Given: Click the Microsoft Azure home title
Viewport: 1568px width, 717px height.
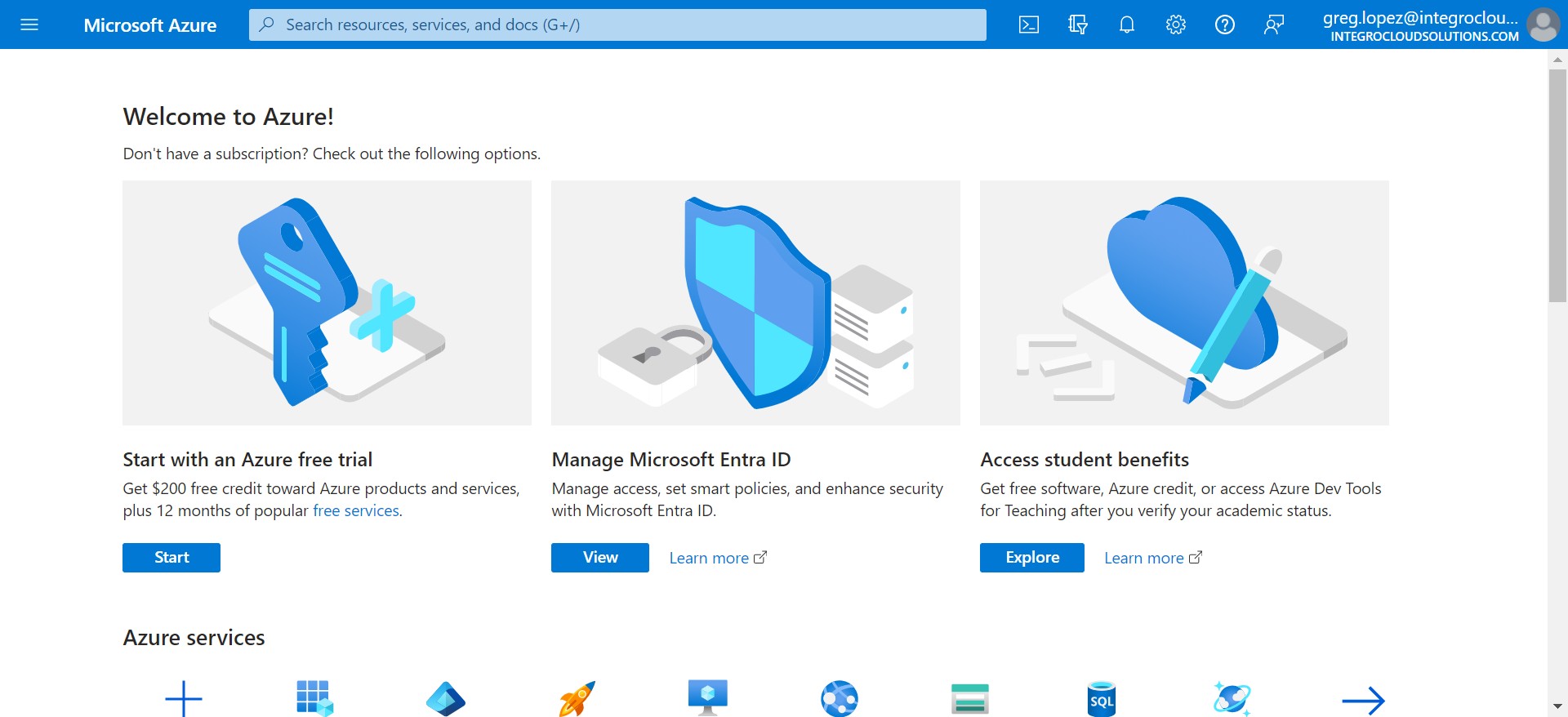Looking at the screenshot, I should click(150, 25).
